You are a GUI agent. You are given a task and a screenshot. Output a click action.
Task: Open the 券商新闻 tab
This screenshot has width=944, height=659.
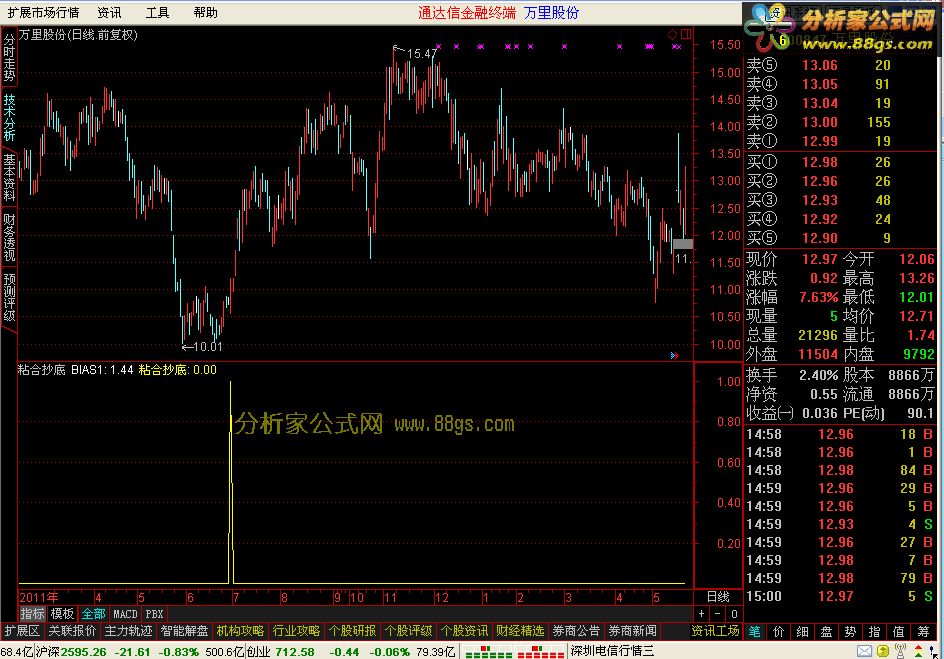tap(632, 631)
